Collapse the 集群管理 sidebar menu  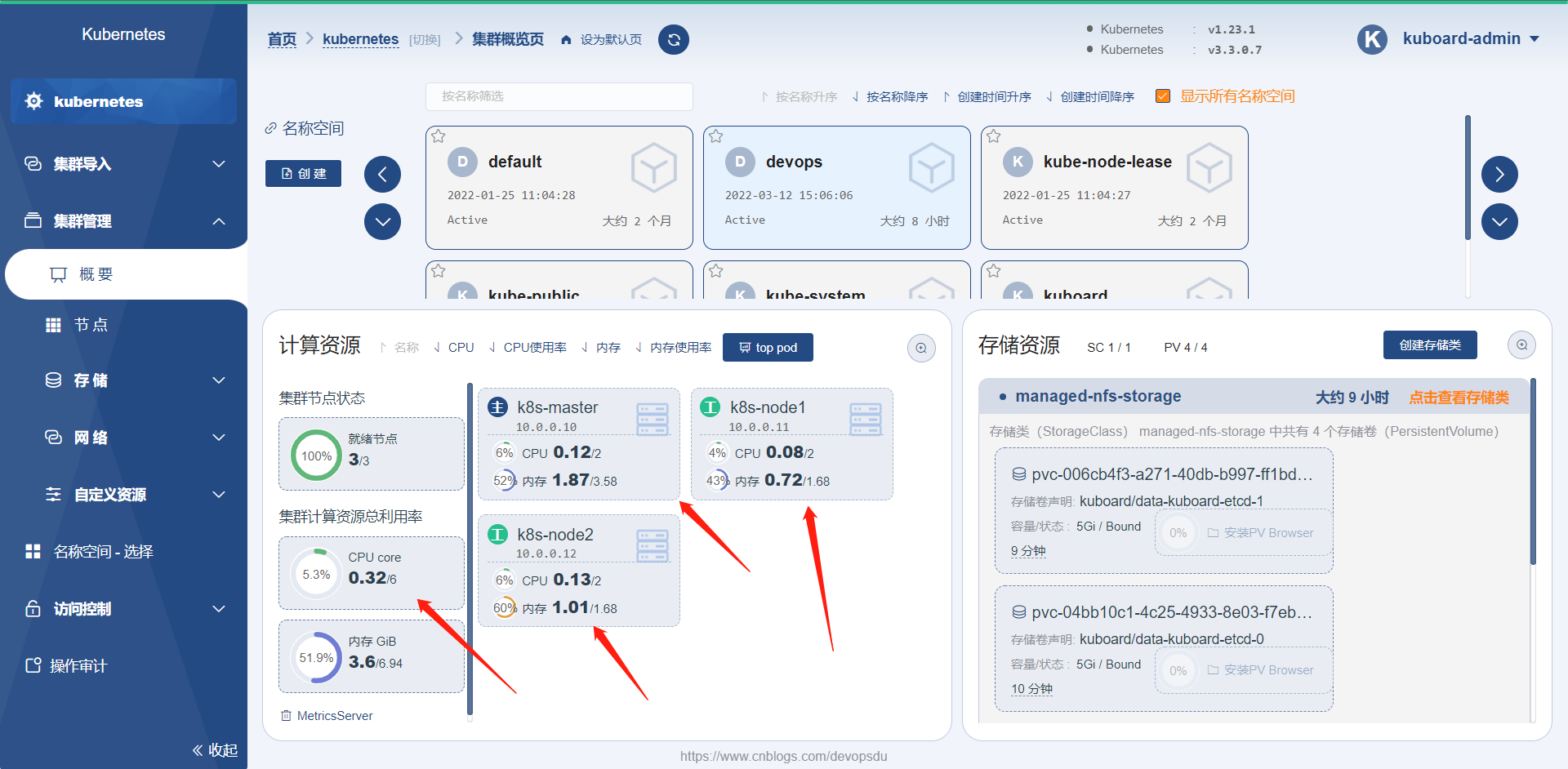coord(124,221)
